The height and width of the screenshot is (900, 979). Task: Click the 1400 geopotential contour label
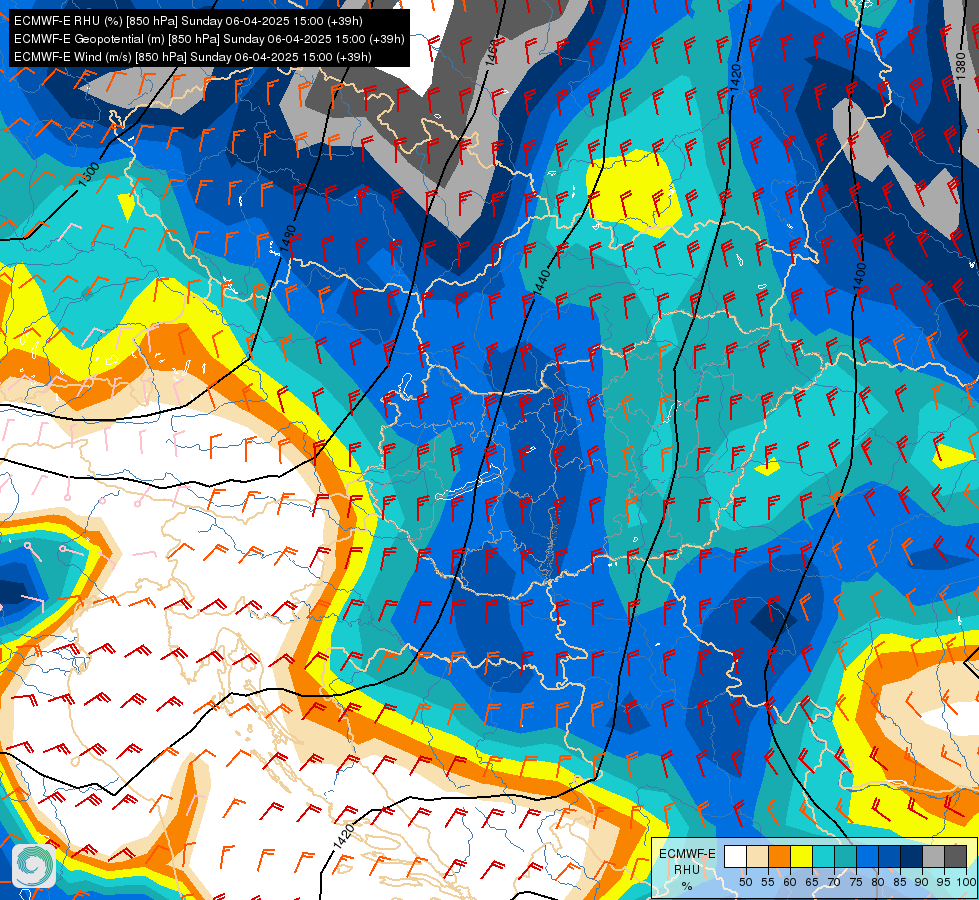click(861, 276)
